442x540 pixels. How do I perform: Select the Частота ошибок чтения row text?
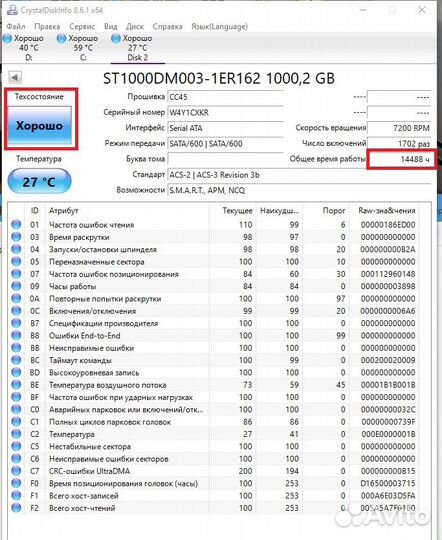point(91,225)
